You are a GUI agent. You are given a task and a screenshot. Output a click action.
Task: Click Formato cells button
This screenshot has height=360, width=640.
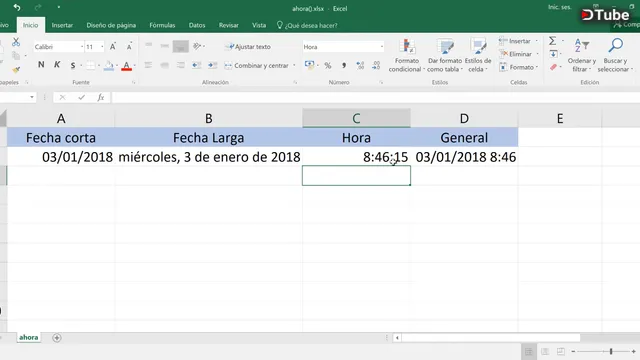click(x=518, y=67)
